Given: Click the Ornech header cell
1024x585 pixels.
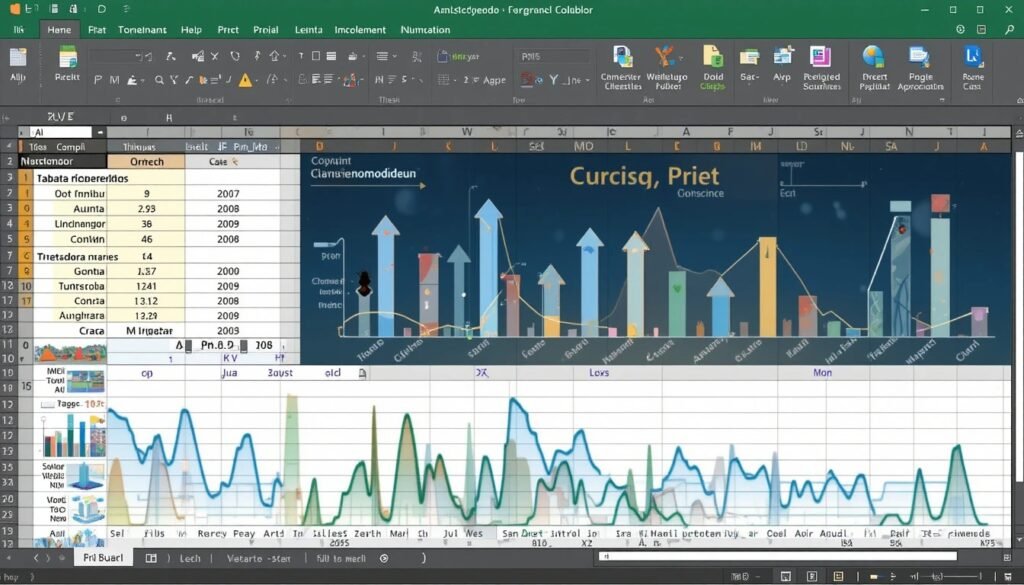Looking at the screenshot, I should (146, 161).
